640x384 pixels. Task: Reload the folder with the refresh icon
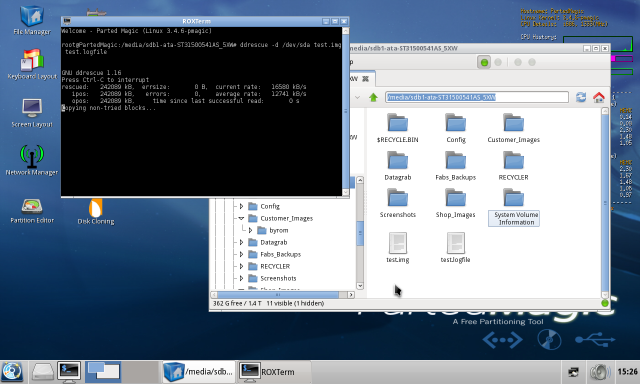(x=581, y=97)
